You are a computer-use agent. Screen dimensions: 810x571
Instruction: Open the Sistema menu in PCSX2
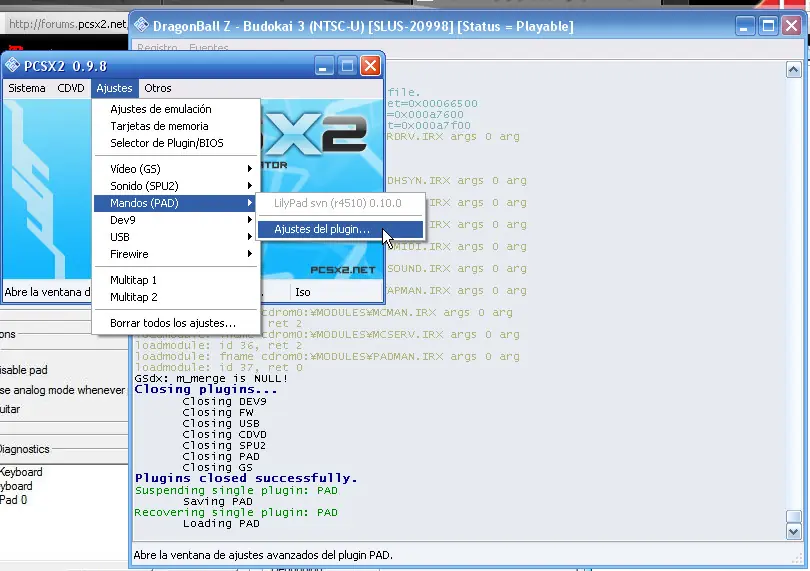click(27, 88)
